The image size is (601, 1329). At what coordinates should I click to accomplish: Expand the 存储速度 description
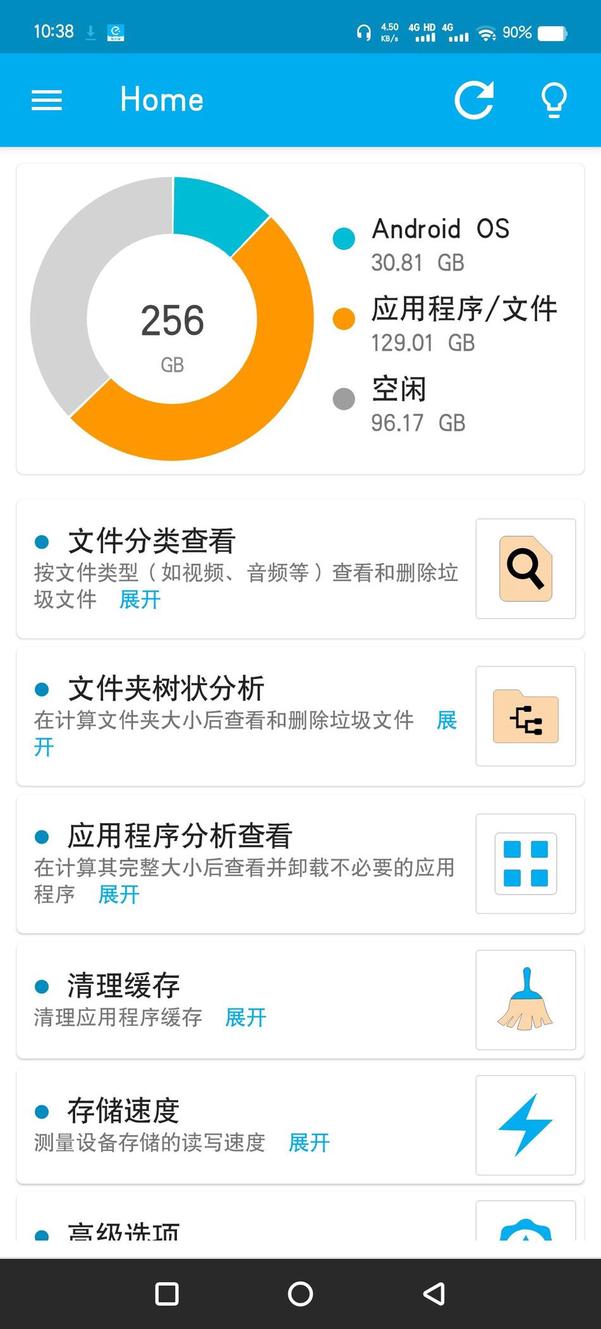tap(308, 1143)
